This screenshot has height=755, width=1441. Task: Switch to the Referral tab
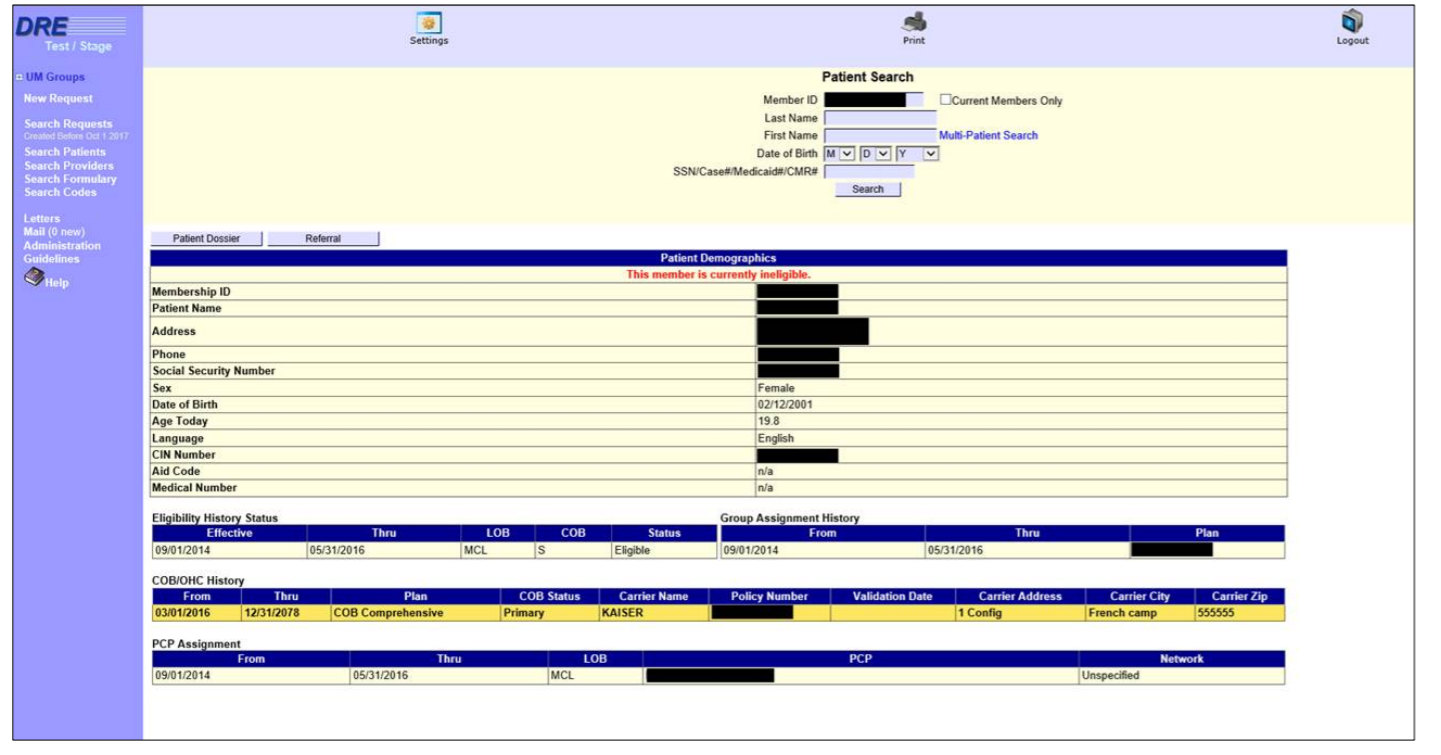(x=323, y=239)
